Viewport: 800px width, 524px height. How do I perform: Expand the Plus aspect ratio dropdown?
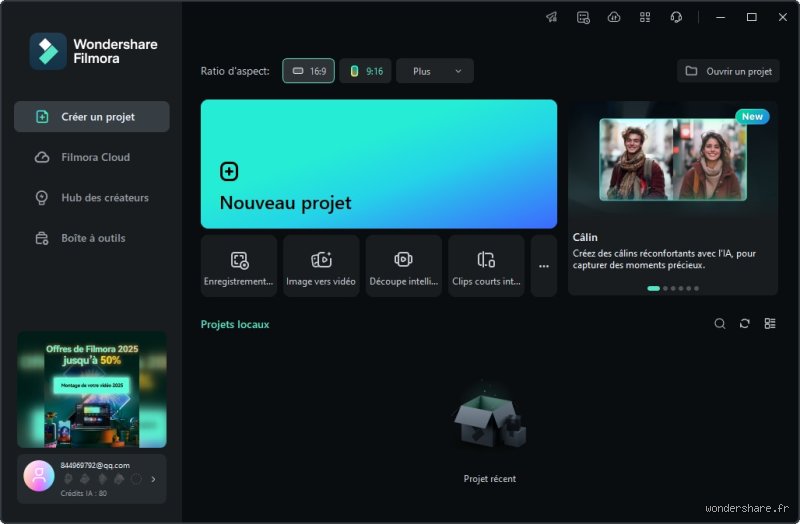(435, 71)
